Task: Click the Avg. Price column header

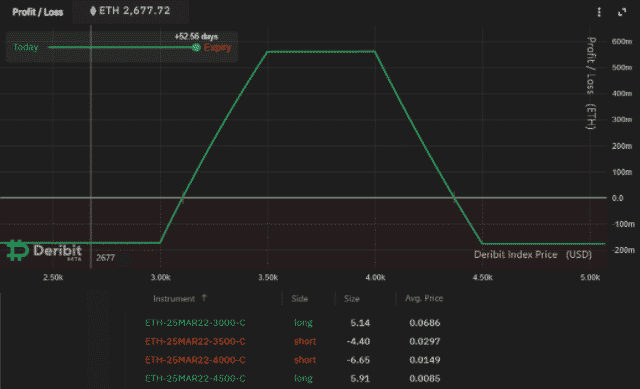Action: [x=424, y=298]
